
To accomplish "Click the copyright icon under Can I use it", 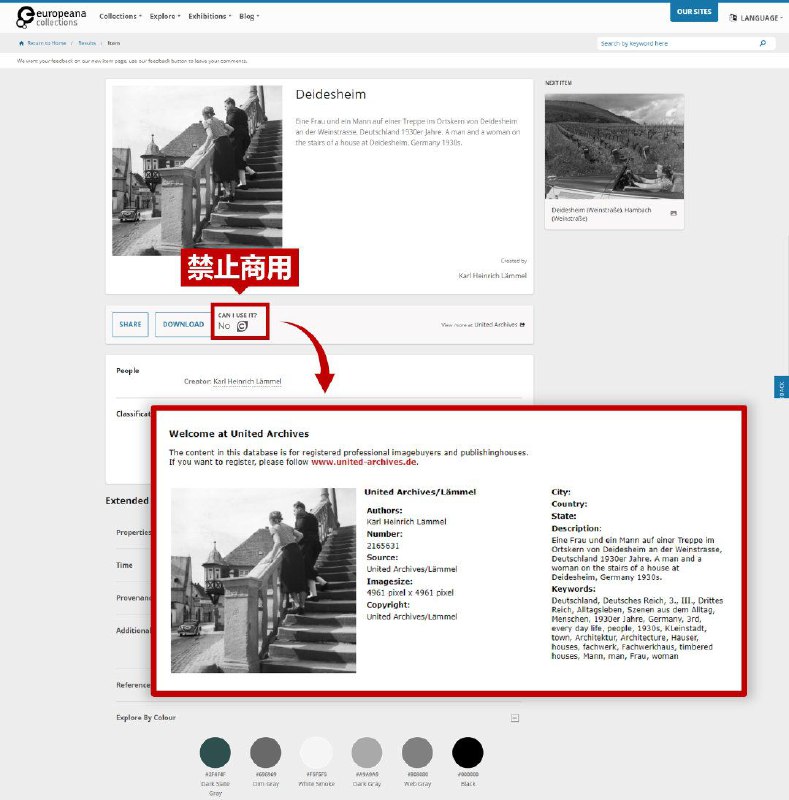I will click(x=242, y=326).
